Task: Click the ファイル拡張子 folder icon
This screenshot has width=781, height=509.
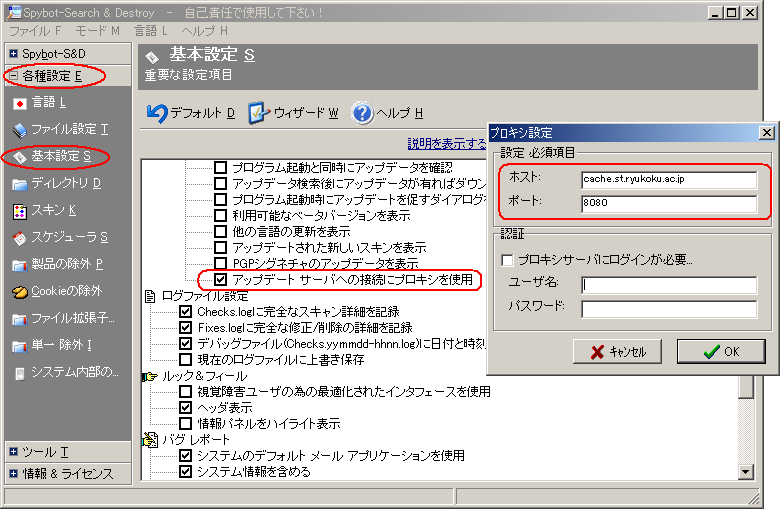Action: (19, 319)
